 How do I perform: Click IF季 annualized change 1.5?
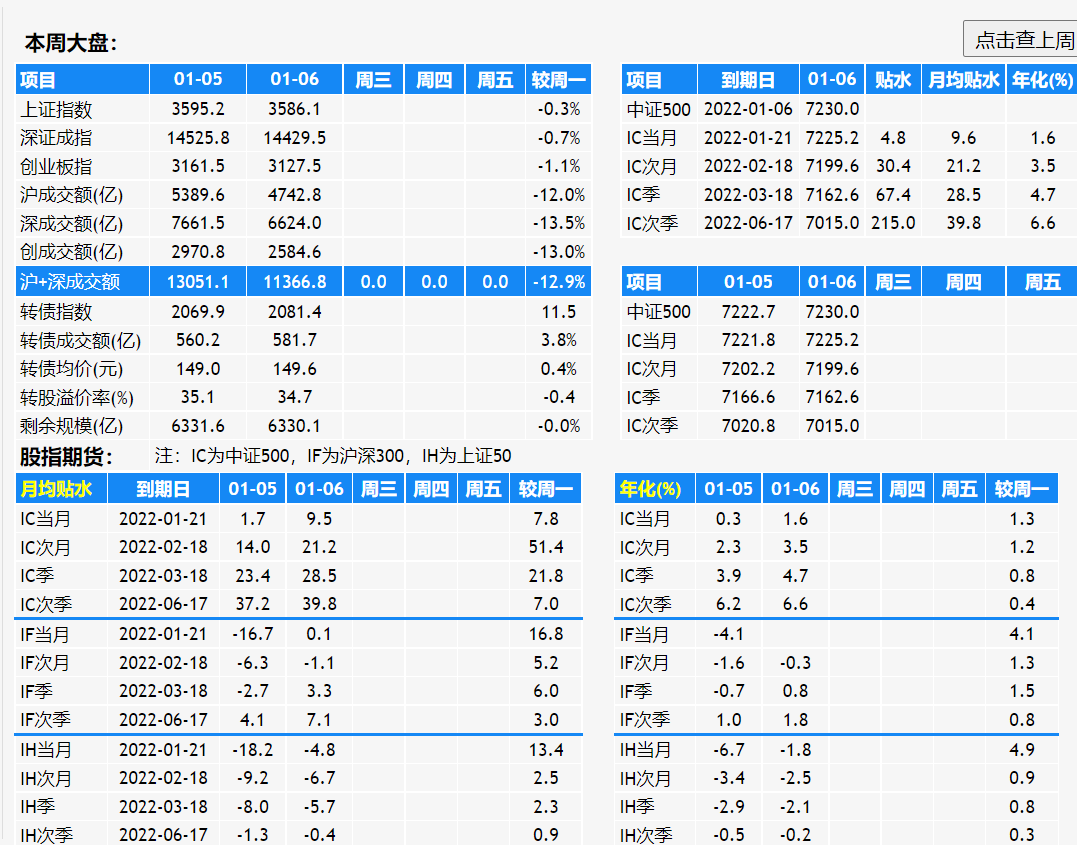pyautogui.click(x=1022, y=691)
